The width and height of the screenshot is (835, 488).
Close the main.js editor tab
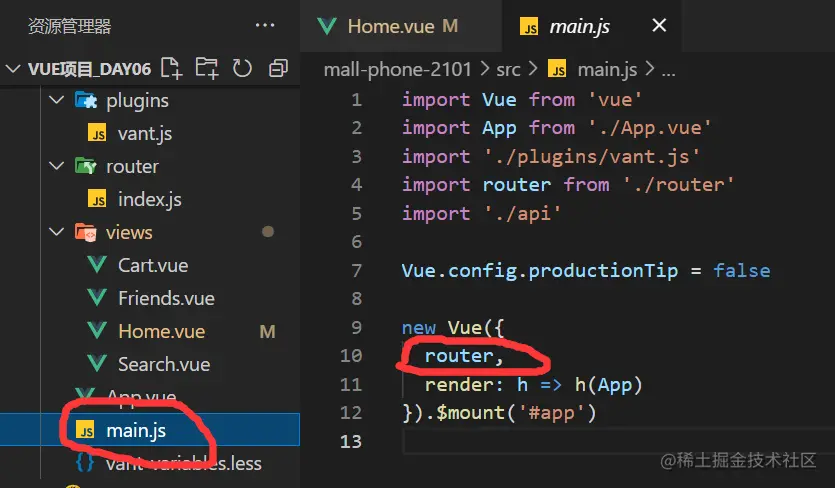pos(659,25)
